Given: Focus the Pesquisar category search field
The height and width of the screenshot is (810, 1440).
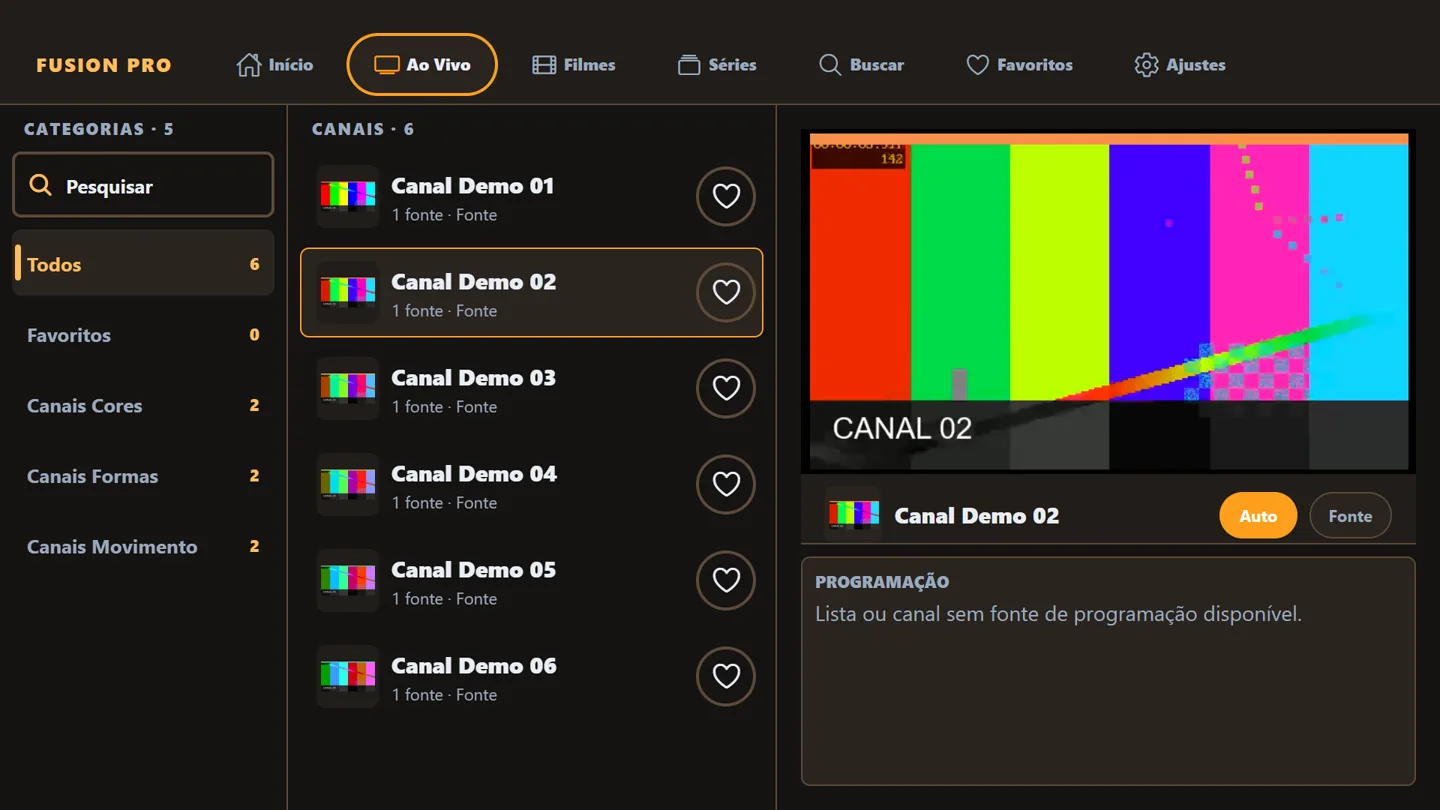Looking at the screenshot, I should [143, 185].
